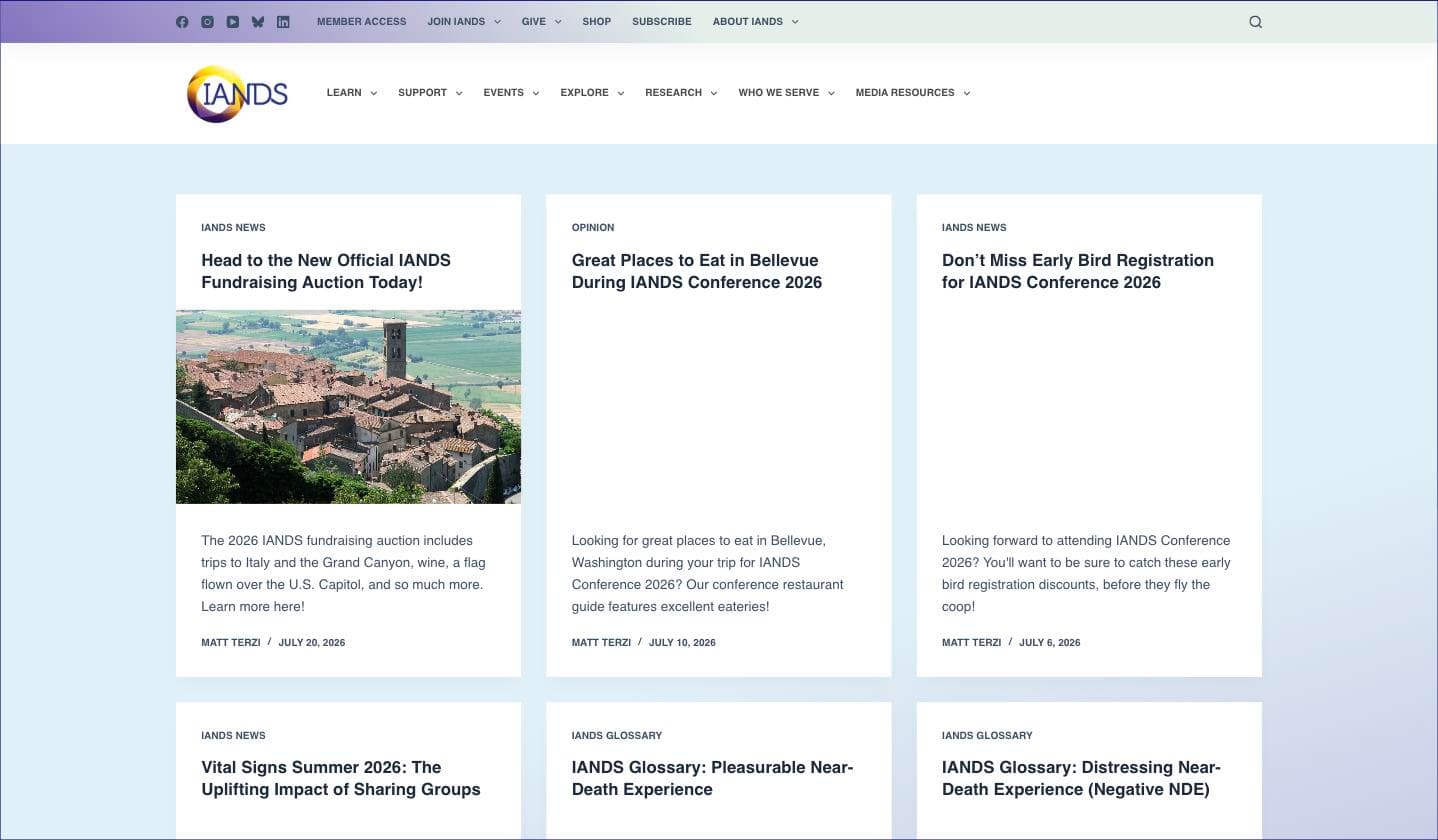Open author Matt Terzi on July 6 post
Viewport: 1438px width, 840px height.
point(971,642)
